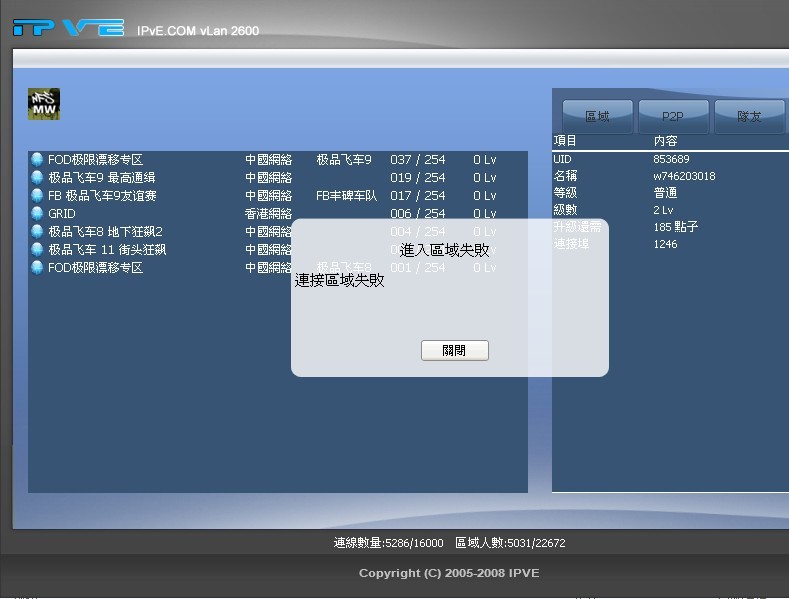The width and height of the screenshot is (789, 599).
Task: Select the 极品飞车9 最高通缉 room
Action: [102, 178]
